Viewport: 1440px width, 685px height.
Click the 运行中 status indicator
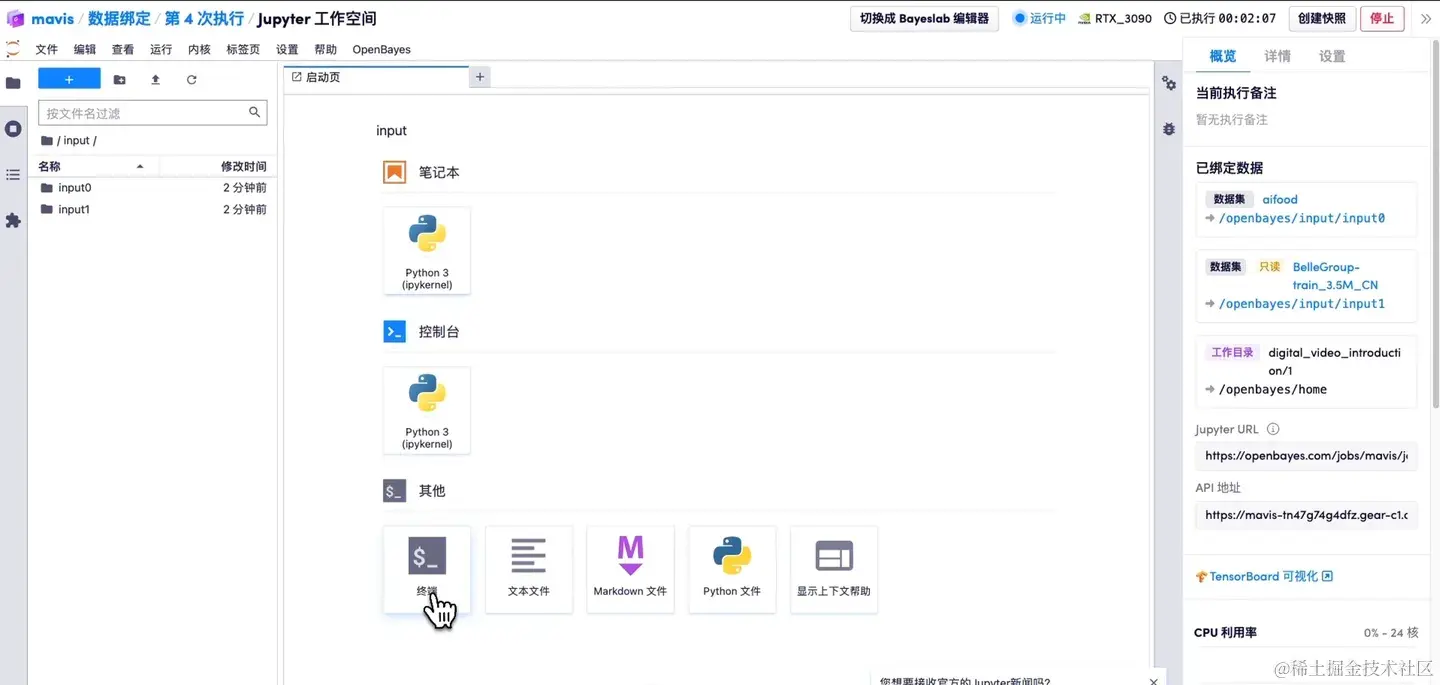coord(1040,19)
